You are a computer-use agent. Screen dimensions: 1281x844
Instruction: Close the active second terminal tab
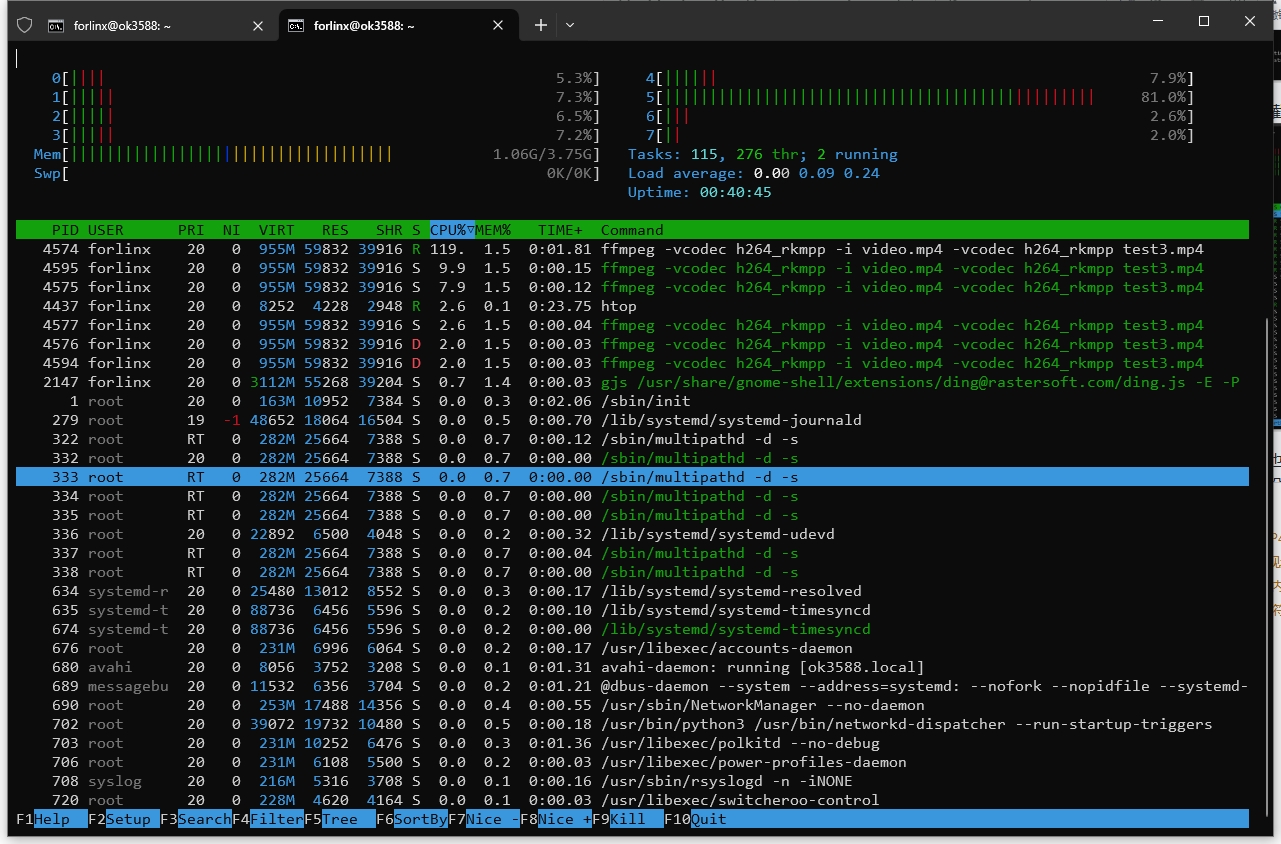497,26
